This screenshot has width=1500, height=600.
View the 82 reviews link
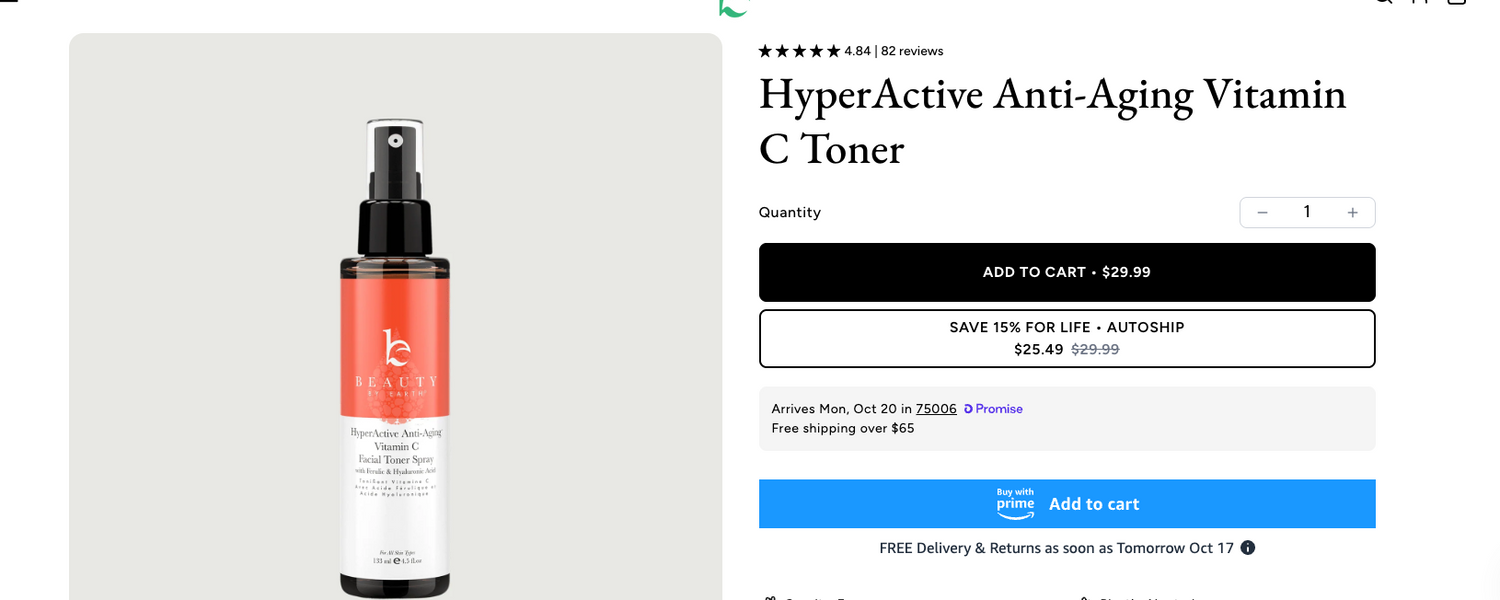911,51
